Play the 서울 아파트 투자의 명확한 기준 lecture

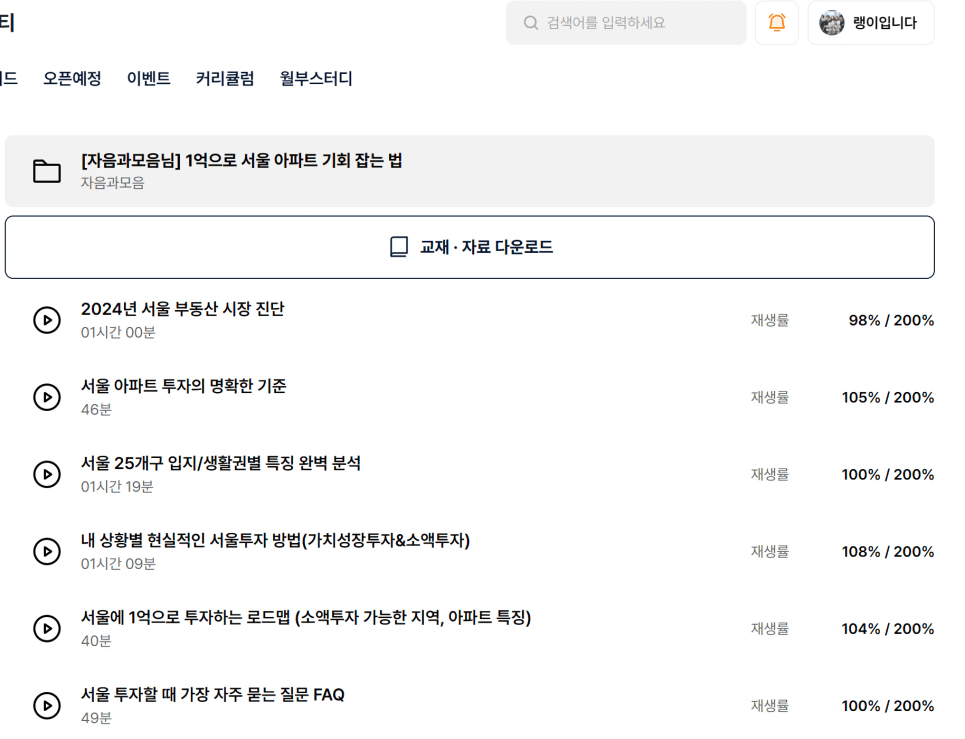pos(47,397)
